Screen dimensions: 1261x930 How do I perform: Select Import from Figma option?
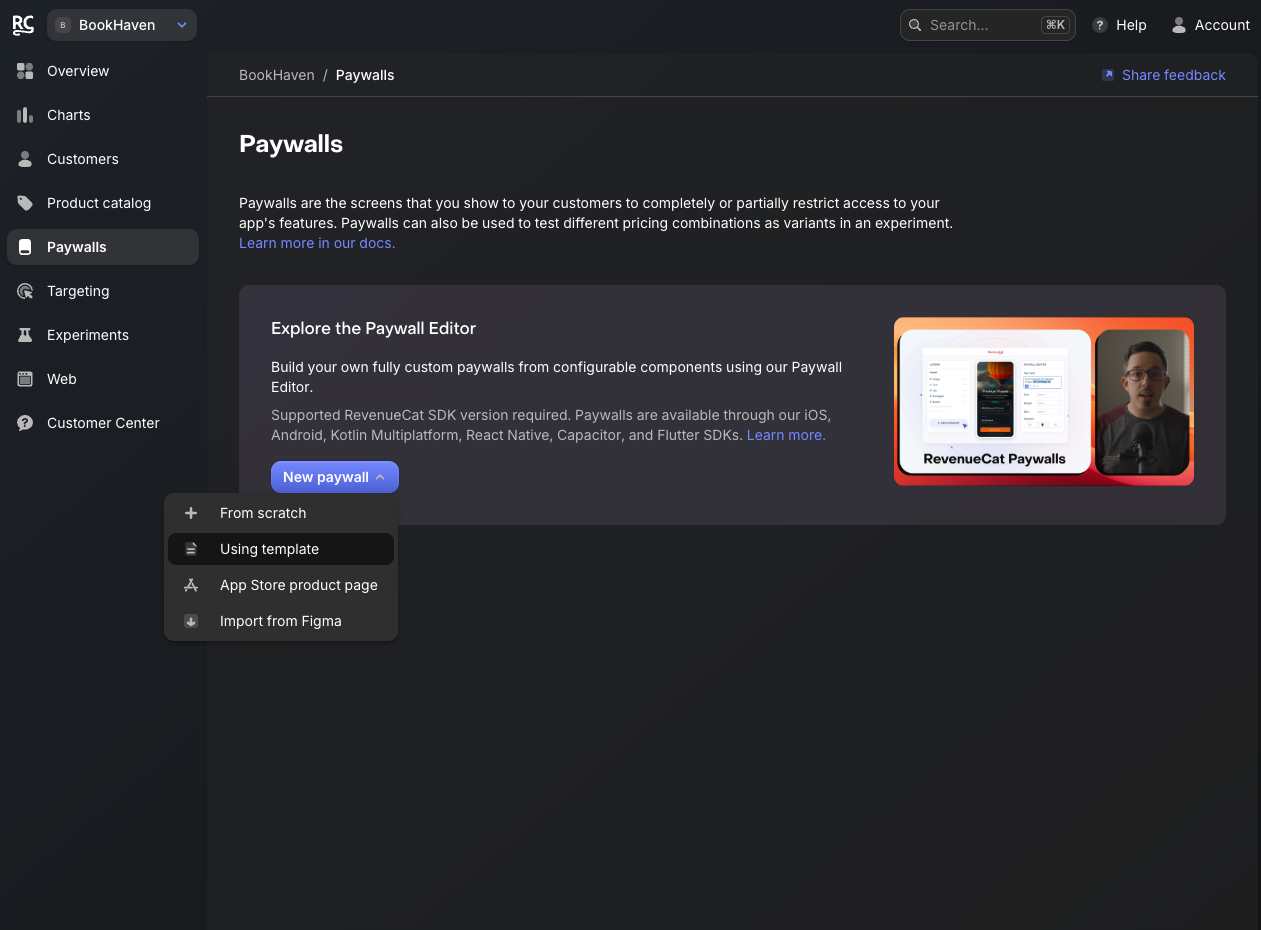pyautogui.click(x=281, y=621)
